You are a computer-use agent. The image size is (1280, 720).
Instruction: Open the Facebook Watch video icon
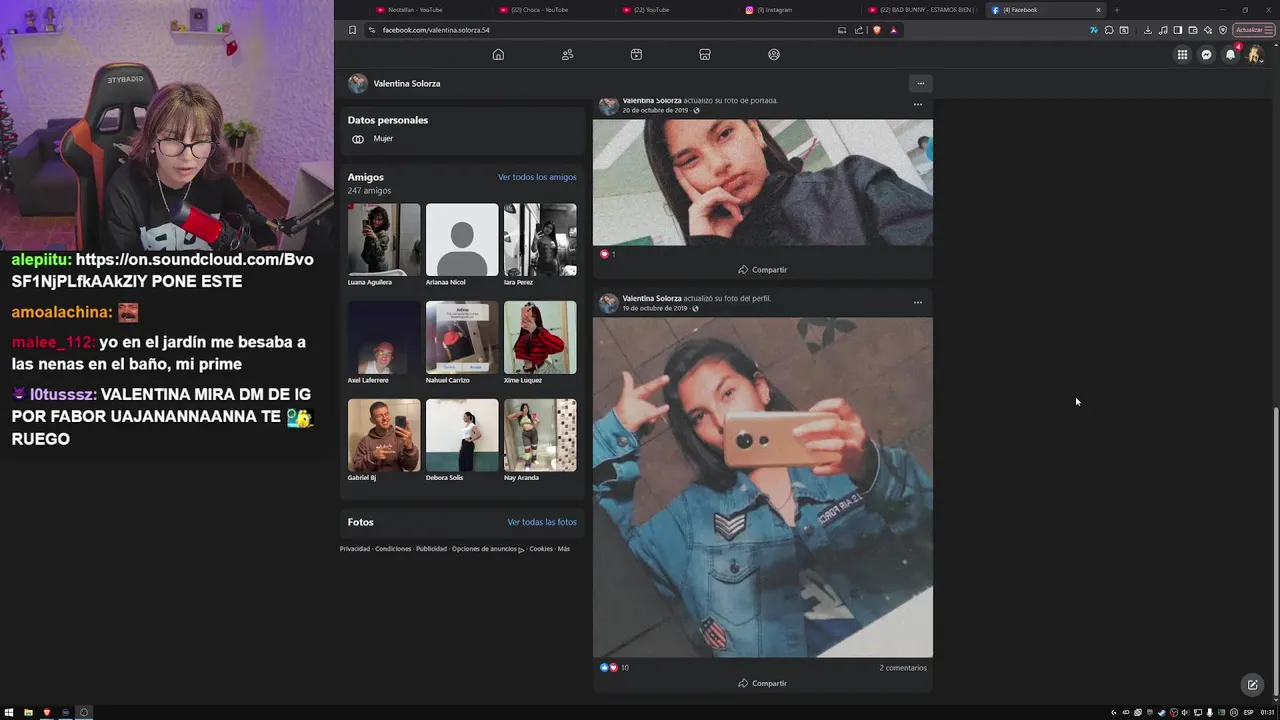636,54
